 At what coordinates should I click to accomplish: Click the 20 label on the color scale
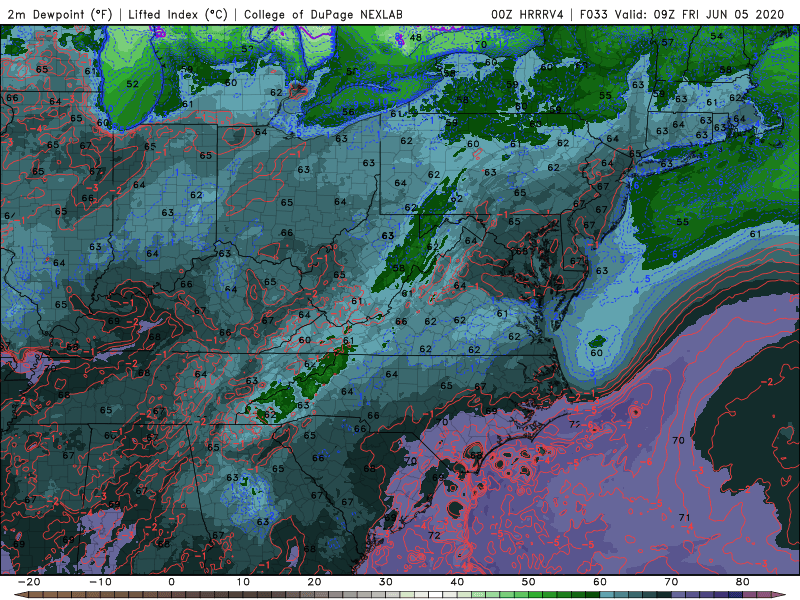[314, 582]
